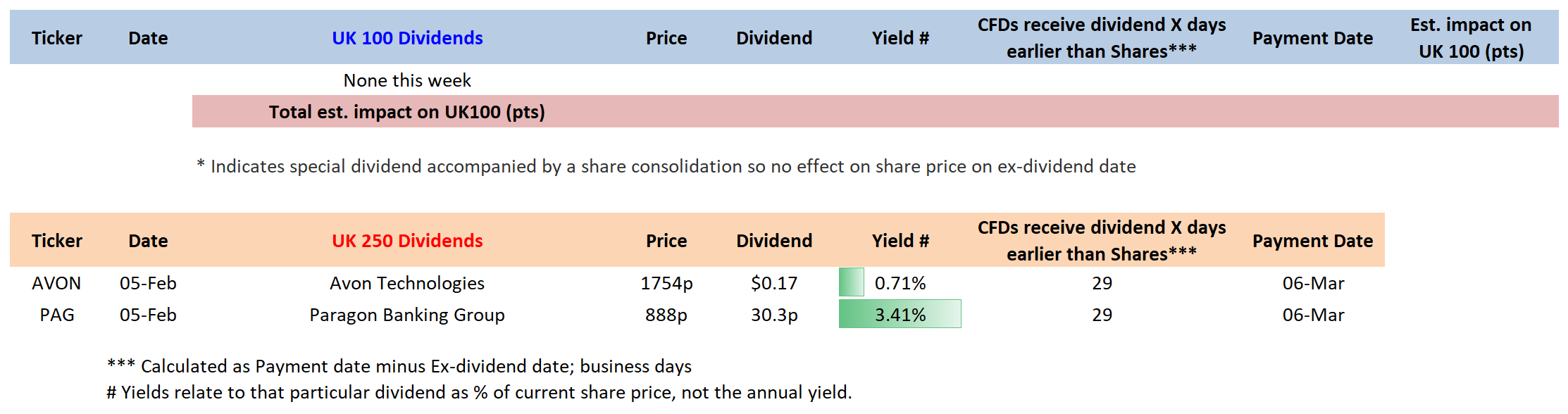1568x414 pixels.
Task: Select the 888p price cell
Action: (666, 315)
